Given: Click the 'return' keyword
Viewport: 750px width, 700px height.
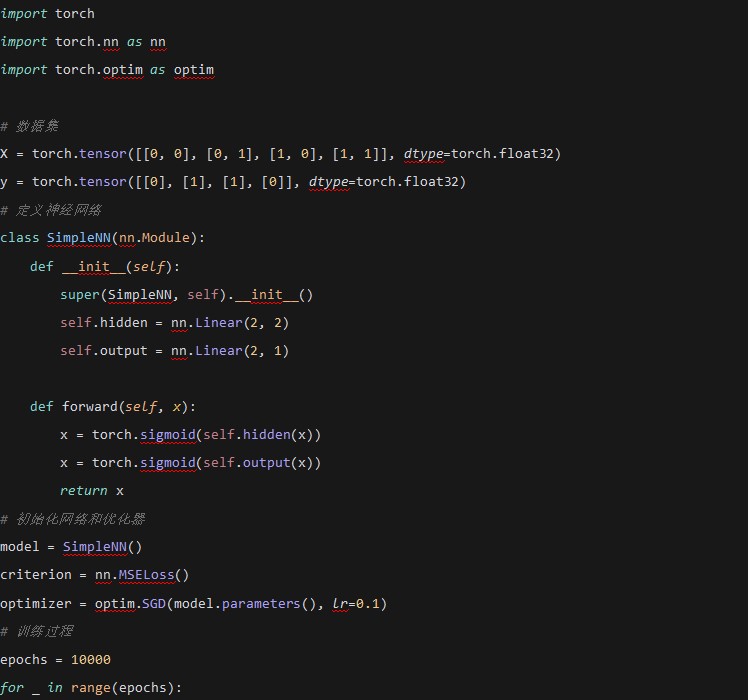Looking at the screenshot, I should pos(83,491).
